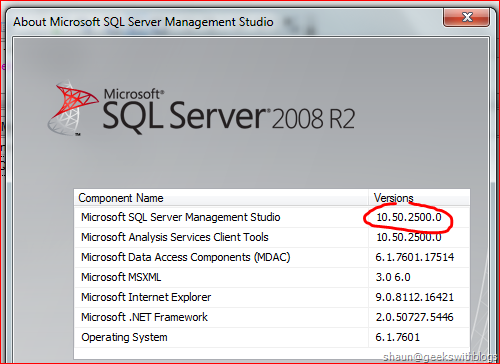This screenshot has height=364, width=500.
Task: Click MSXML version value 3.0 6.0
Action: pos(393,277)
